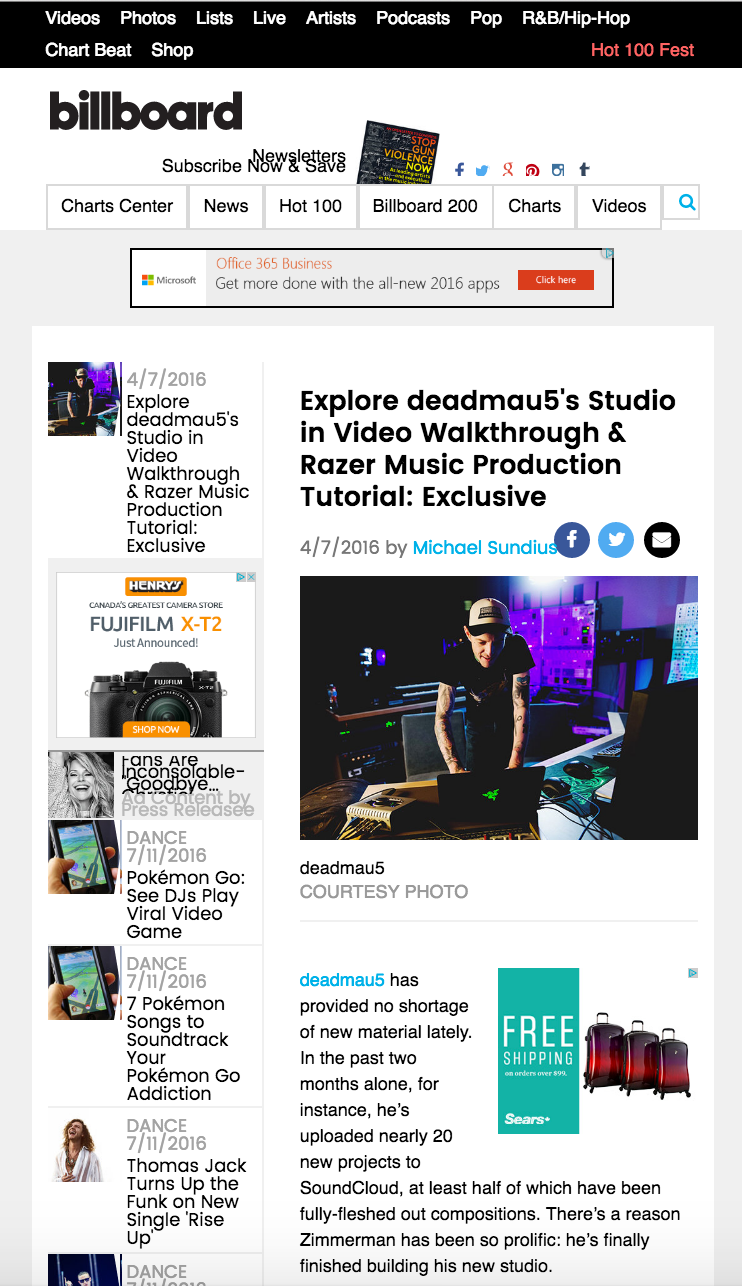
Task: Open 'Pokémon Go: See DJs Play' article
Action: (x=186, y=904)
